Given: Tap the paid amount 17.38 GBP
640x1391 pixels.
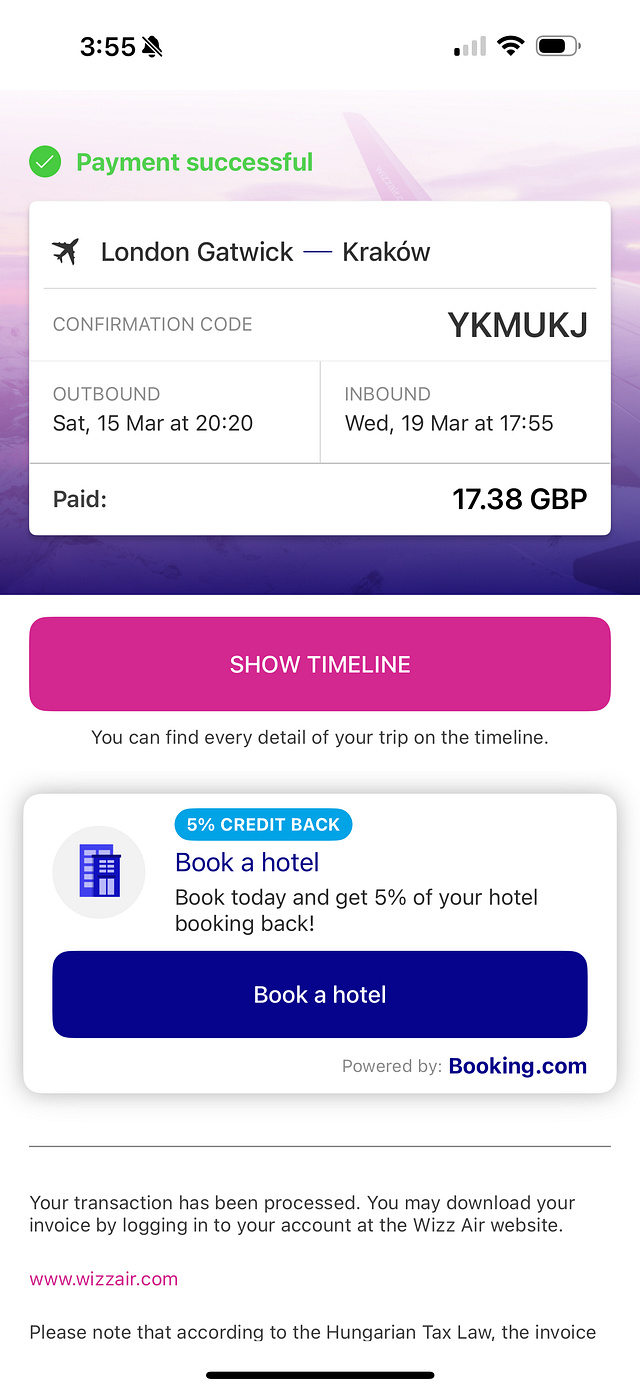Looking at the screenshot, I should click(520, 499).
